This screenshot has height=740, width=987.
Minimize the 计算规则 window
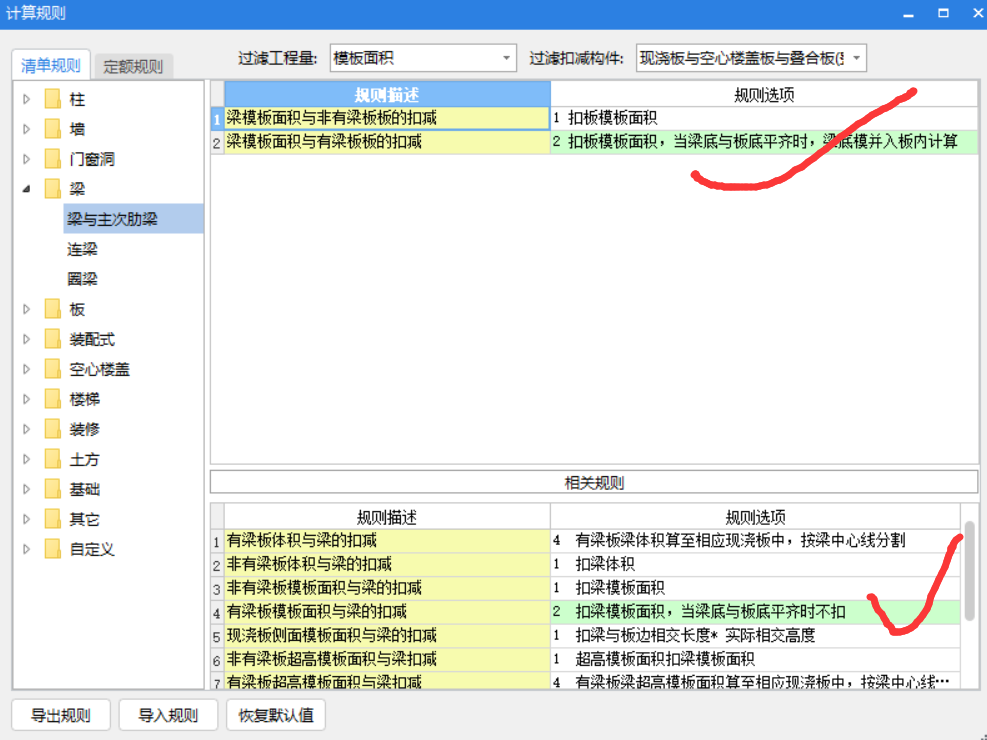[x=908, y=14]
